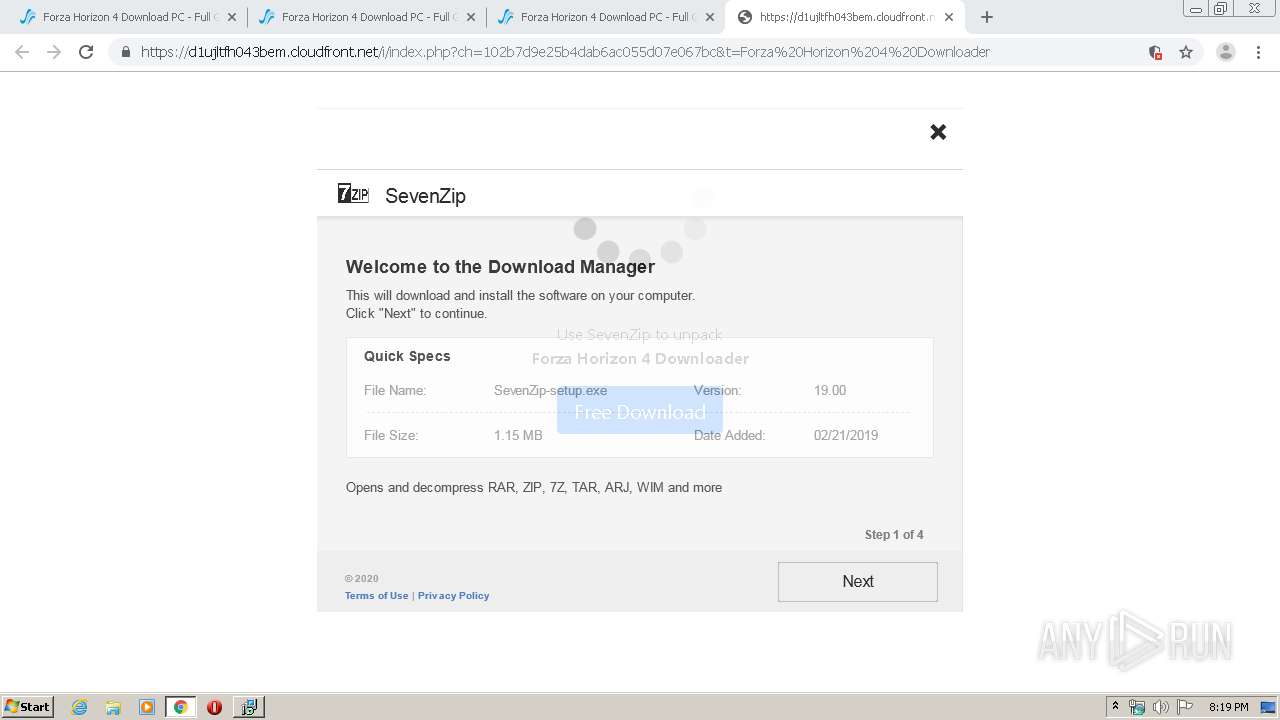The width and height of the screenshot is (1280, 720).
Task: Restore down the Chrome window
Action: pos(1221,9)
